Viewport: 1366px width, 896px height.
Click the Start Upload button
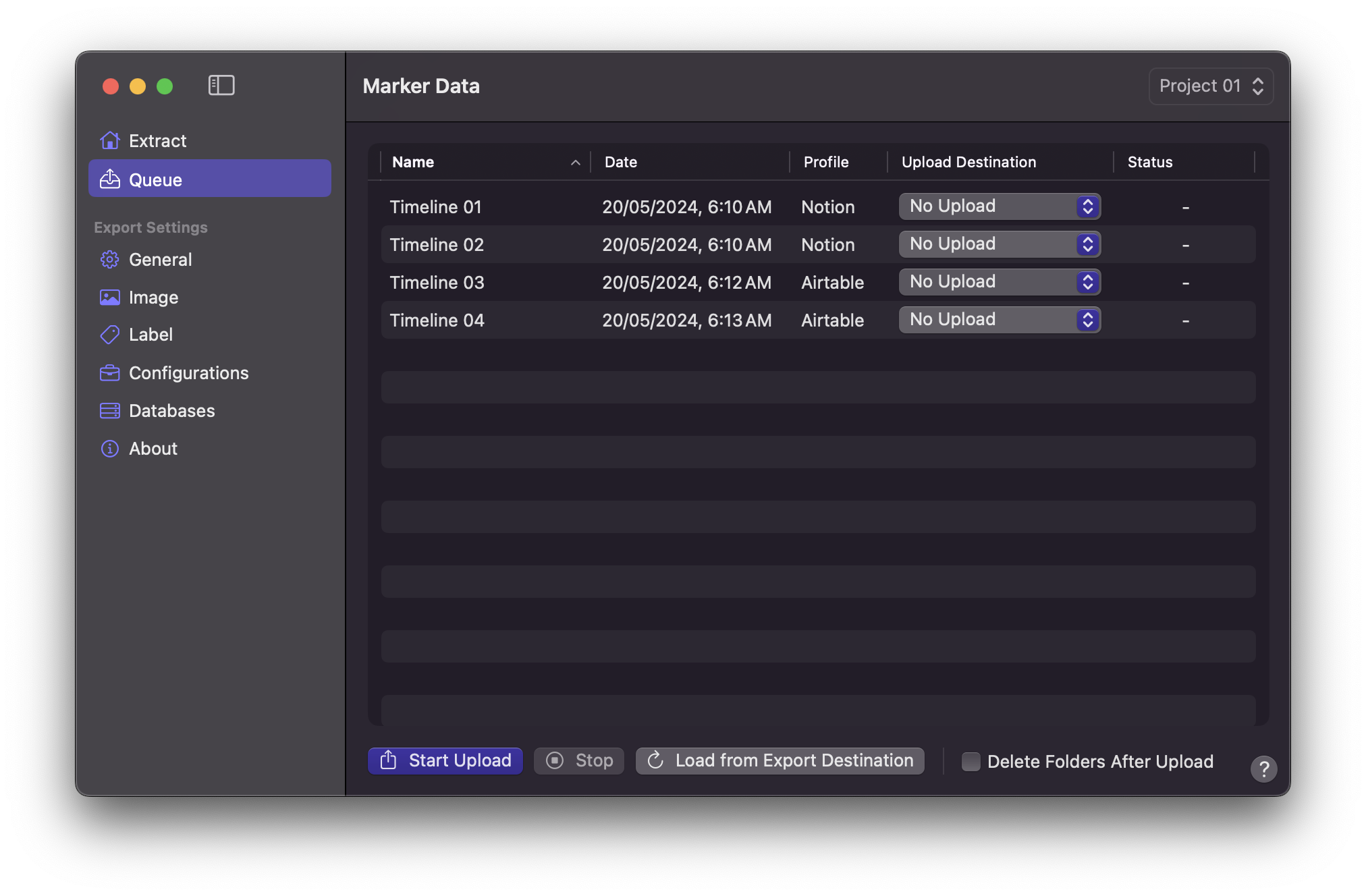pyautogui.click(x=445, y=761)
